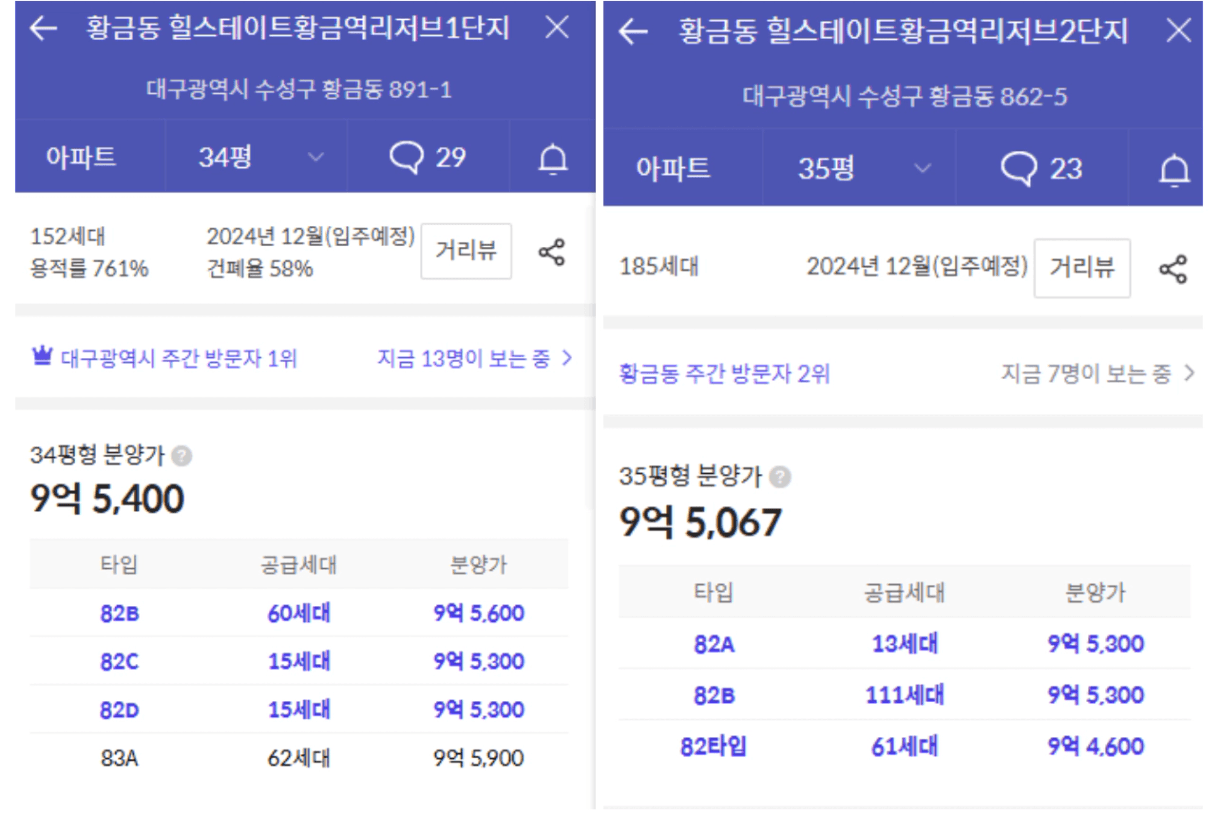The image size is (1220, 815).
Task: Select type 82B in the 1단지 table
Action: click(120, 613)
